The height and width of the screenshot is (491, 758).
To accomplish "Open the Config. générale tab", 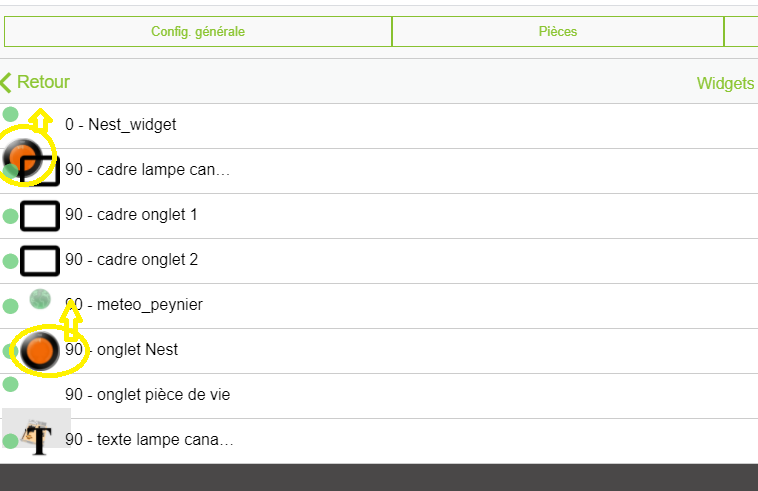I will point(198,31).
